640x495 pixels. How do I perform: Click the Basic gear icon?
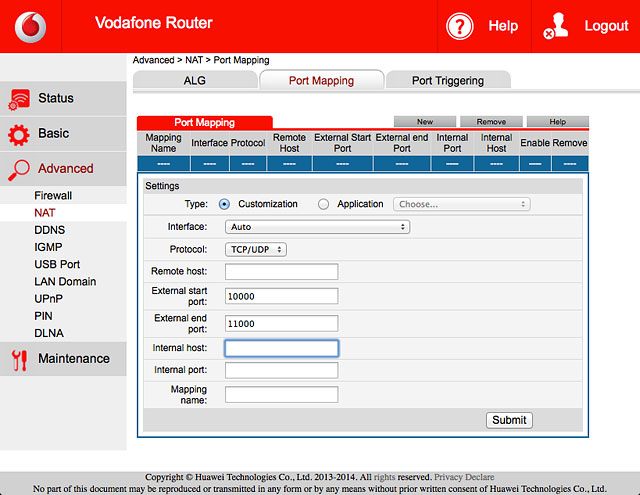point(19,135)
